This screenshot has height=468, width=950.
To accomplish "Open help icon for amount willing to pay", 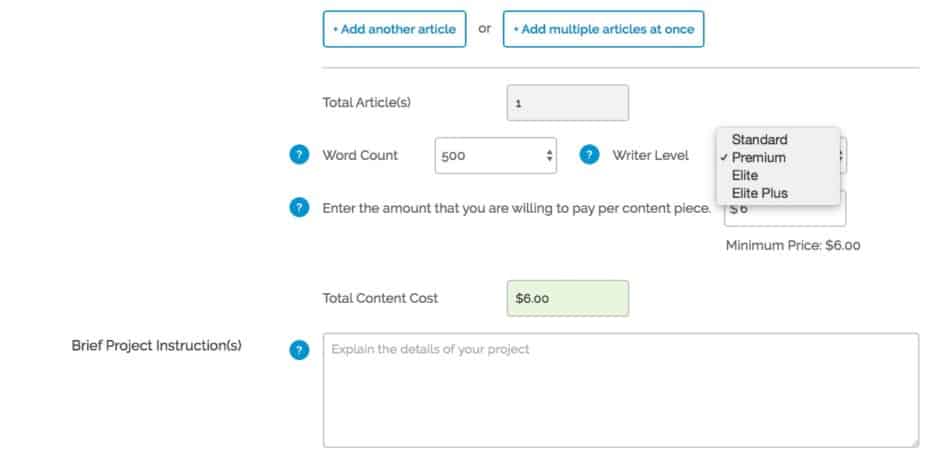I will 299,208.
